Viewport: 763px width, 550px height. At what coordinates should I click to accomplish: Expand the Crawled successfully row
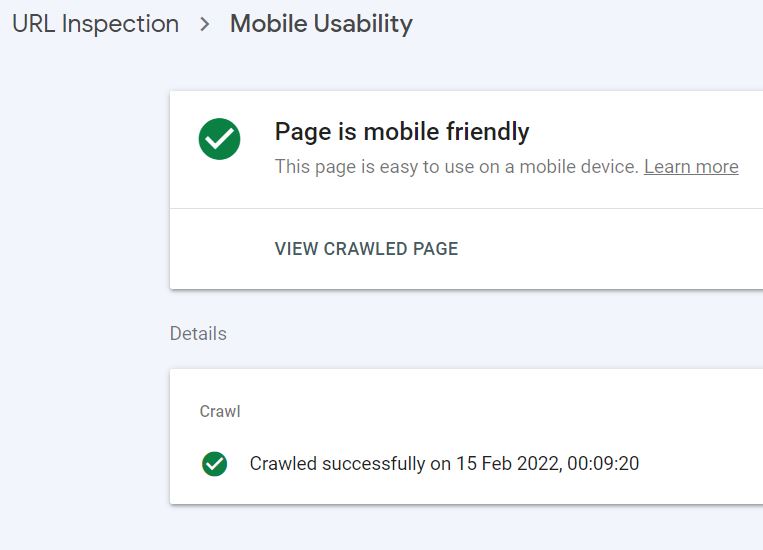point(466,464)
